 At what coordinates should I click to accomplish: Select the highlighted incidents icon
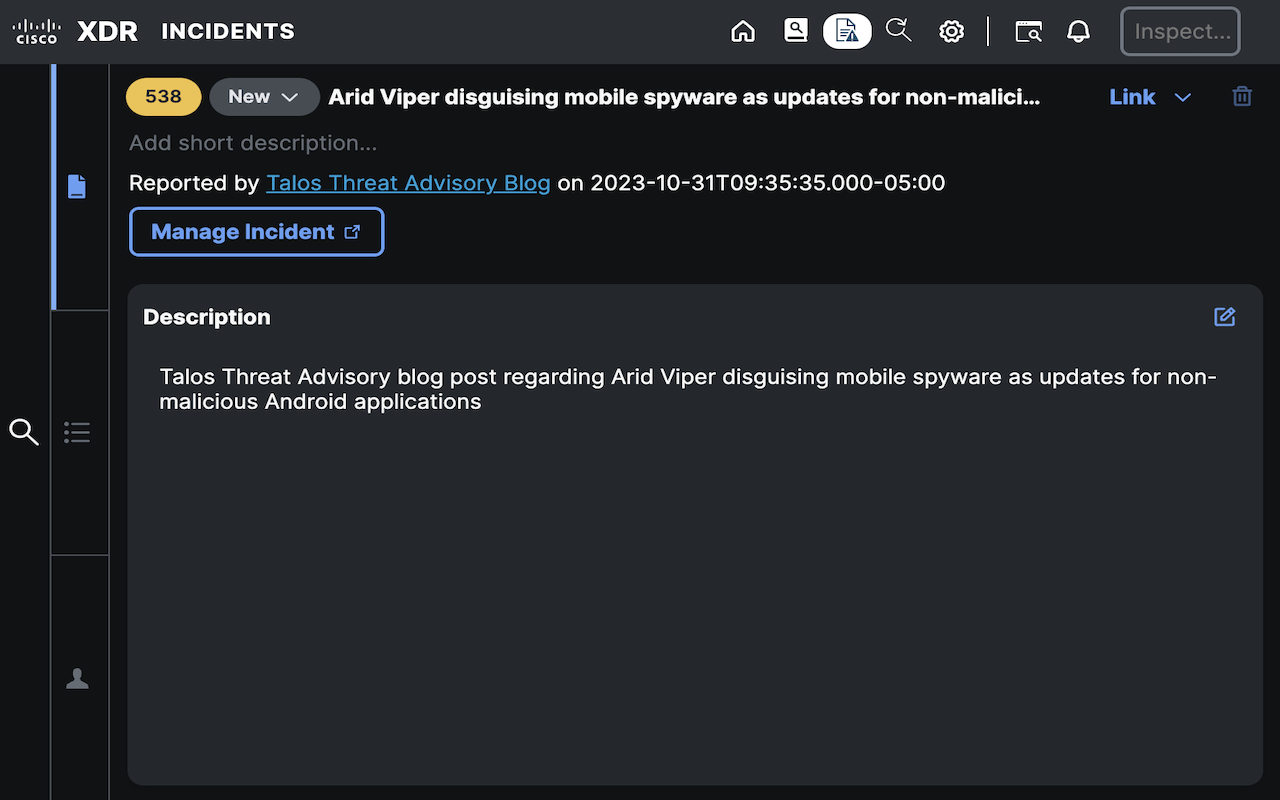[847, 31]
